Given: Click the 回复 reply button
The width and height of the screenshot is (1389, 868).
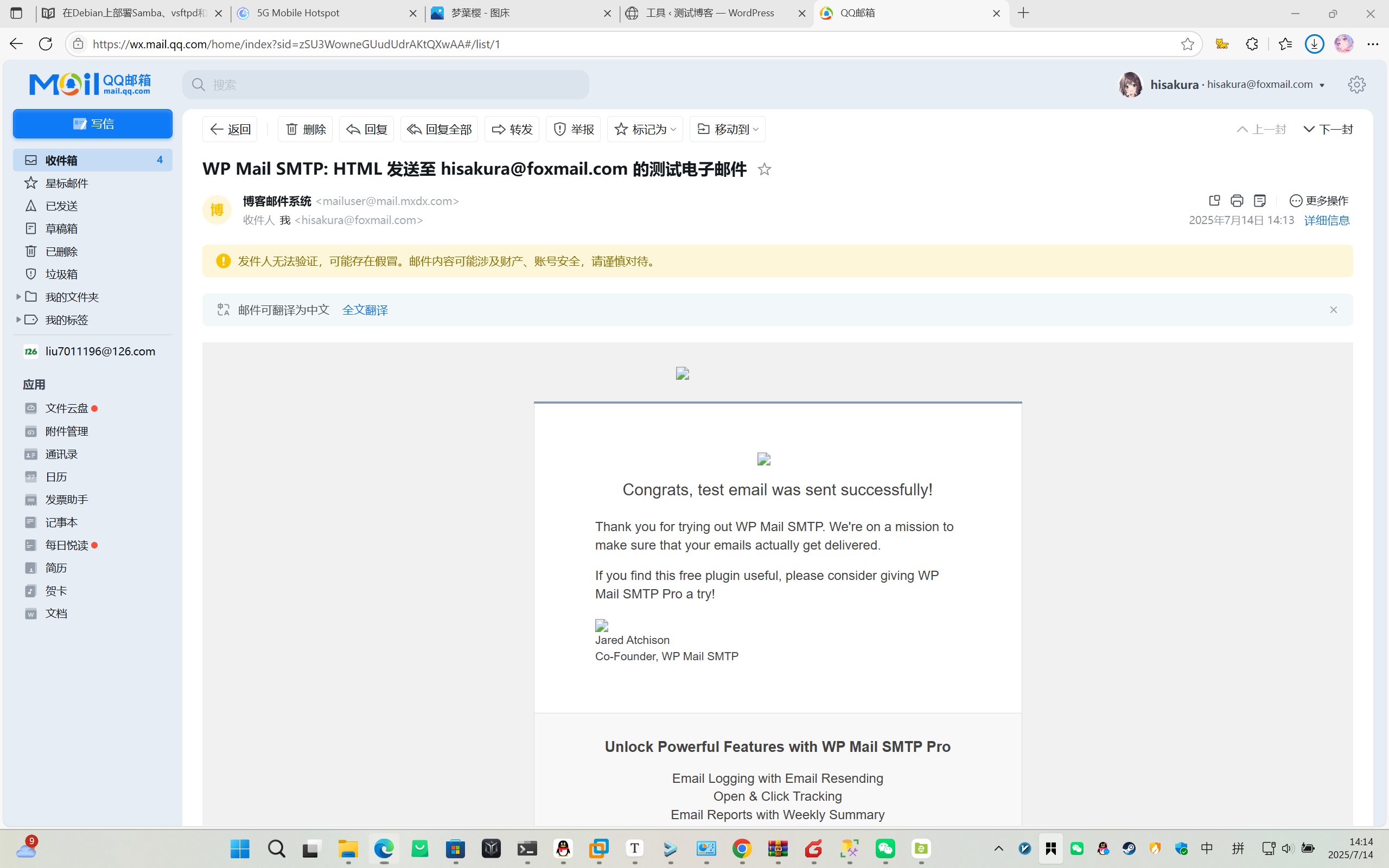Looking at the screenshot, I should coord(366,129).
